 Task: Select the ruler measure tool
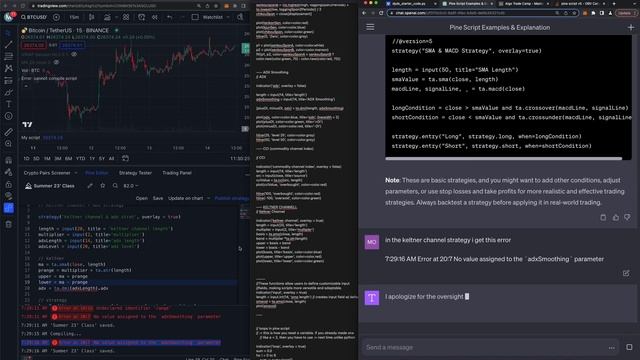click(x=9, y=132)
